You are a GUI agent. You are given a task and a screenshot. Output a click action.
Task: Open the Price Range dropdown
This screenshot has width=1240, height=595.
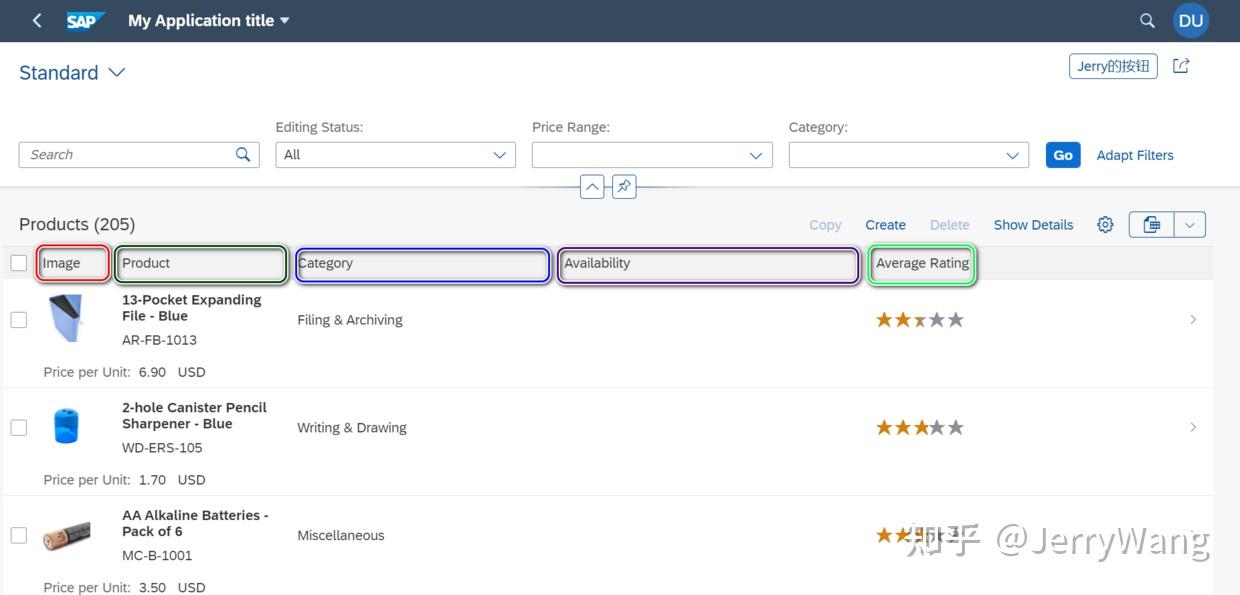(x=757, y=155)
